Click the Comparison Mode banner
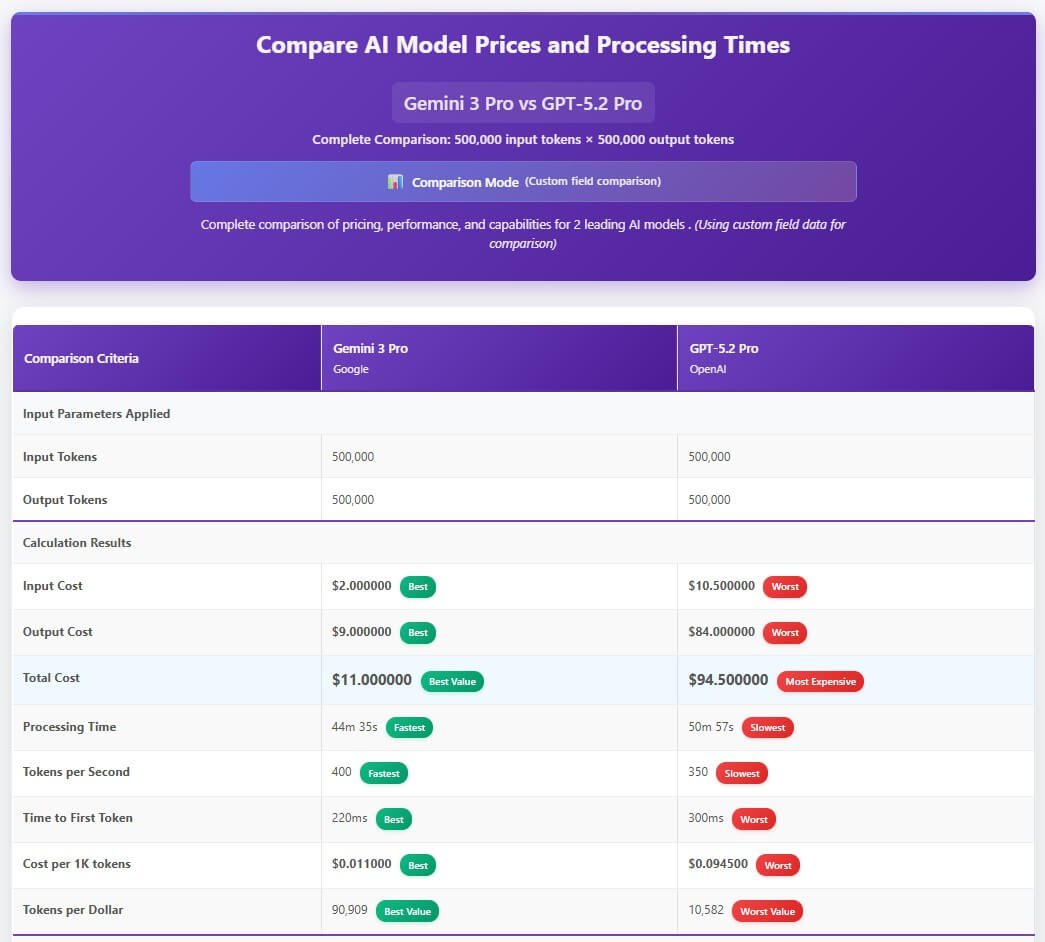The image size is (1045, 942). click(522, 181)
